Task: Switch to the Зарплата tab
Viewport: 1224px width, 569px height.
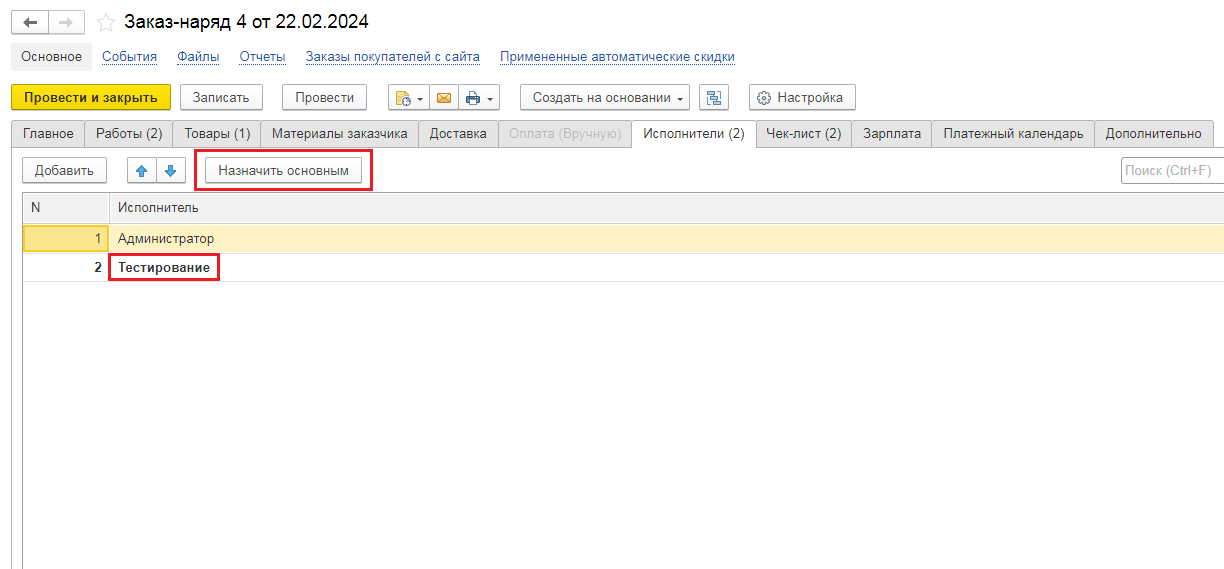Action: point(892,134)
